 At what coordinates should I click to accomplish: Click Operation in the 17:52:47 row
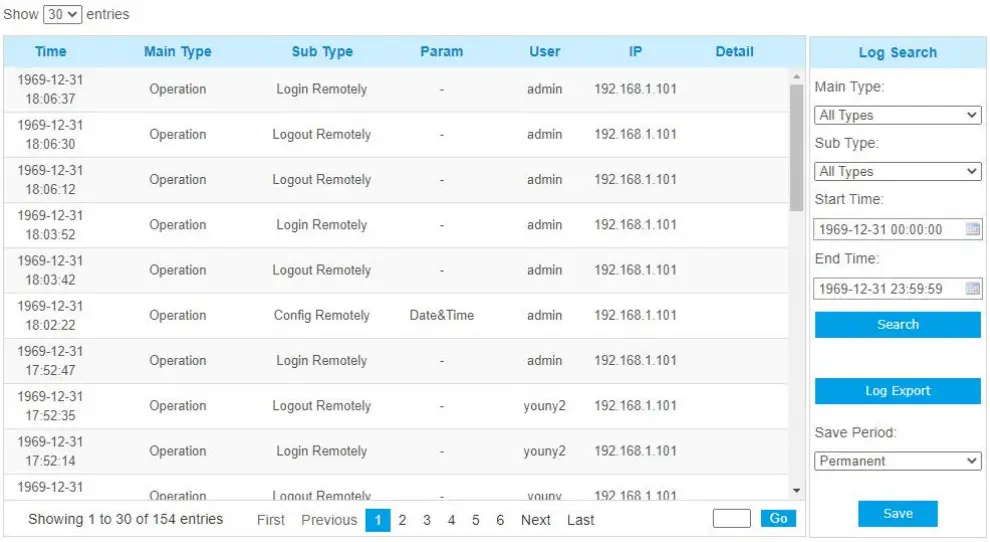[x=177, y=361]
